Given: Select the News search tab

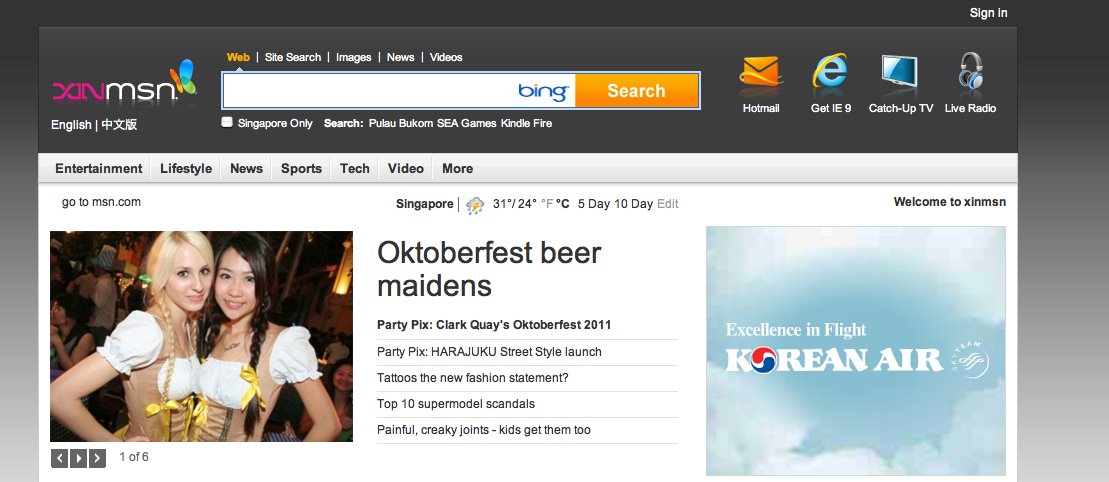Looking at the screenshot, I should [x=400, y=57].
